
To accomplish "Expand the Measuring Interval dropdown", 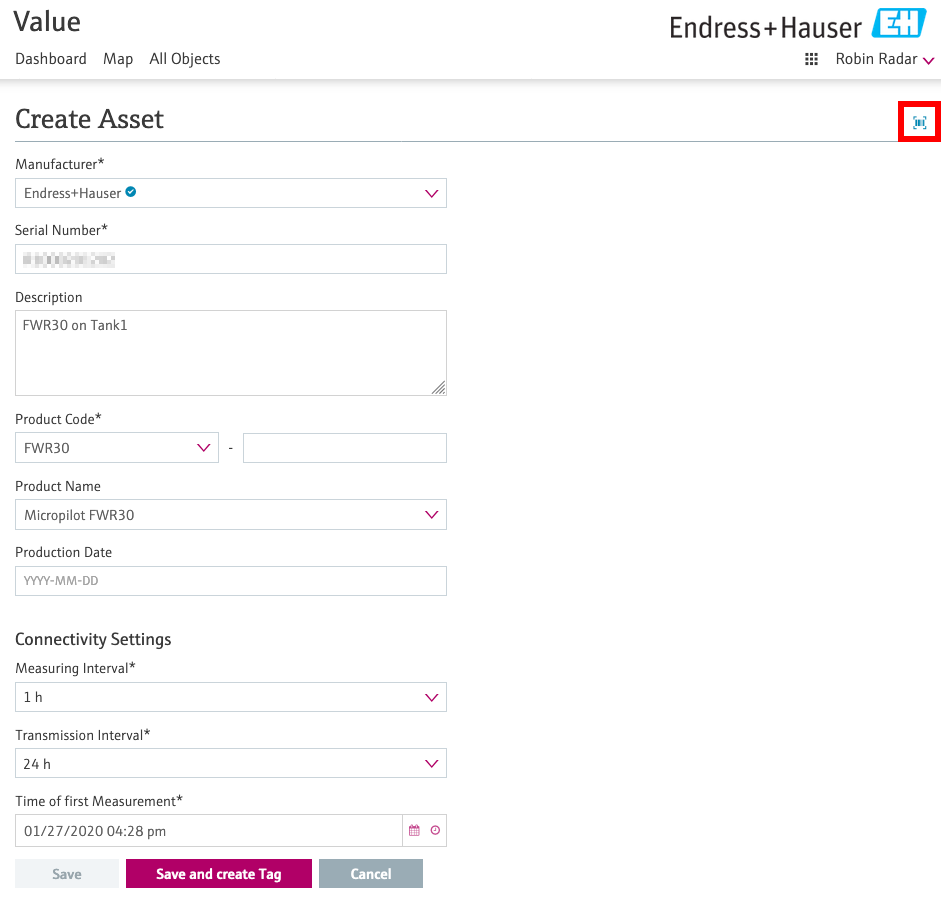I will pyautogui.click(x=231, y=697).
